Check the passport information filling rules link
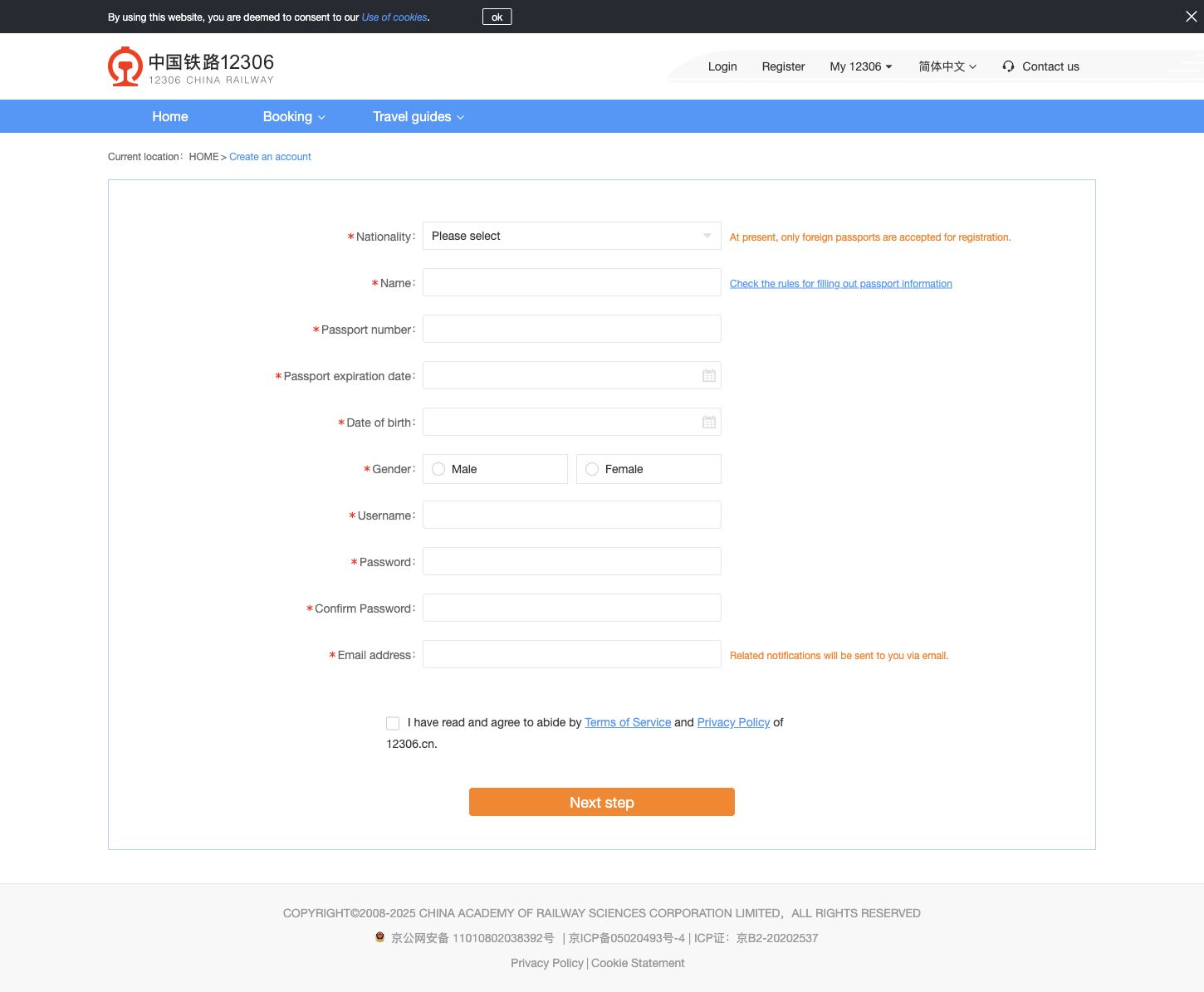1204x992 pixels. coord(841,284)
